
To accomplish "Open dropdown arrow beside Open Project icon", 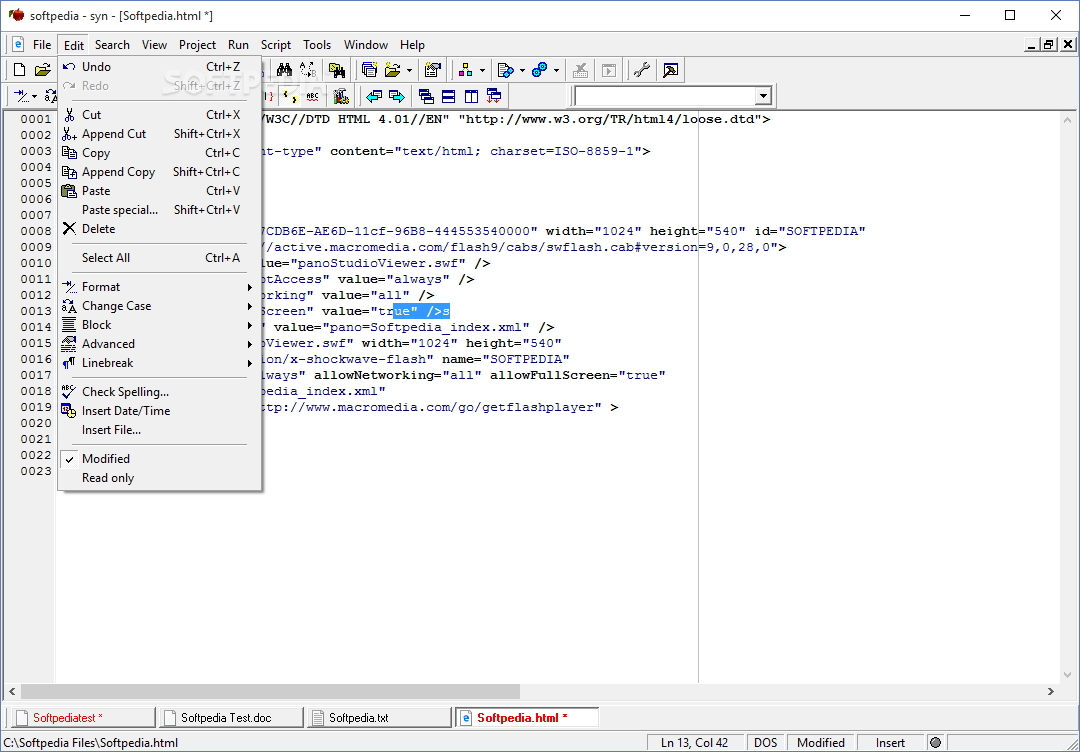I will tap(409, 70).
